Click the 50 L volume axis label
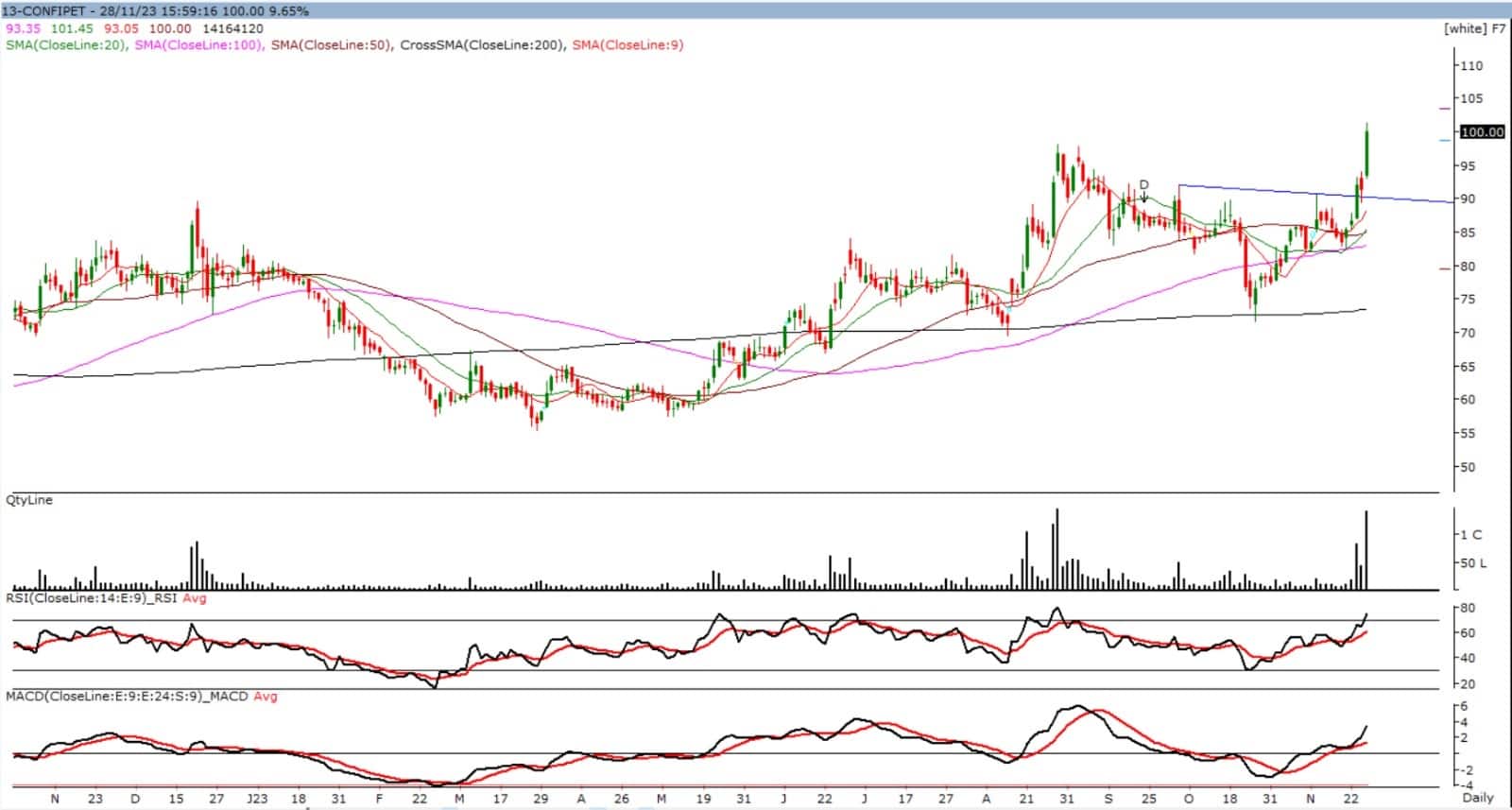 (1473, 563)
